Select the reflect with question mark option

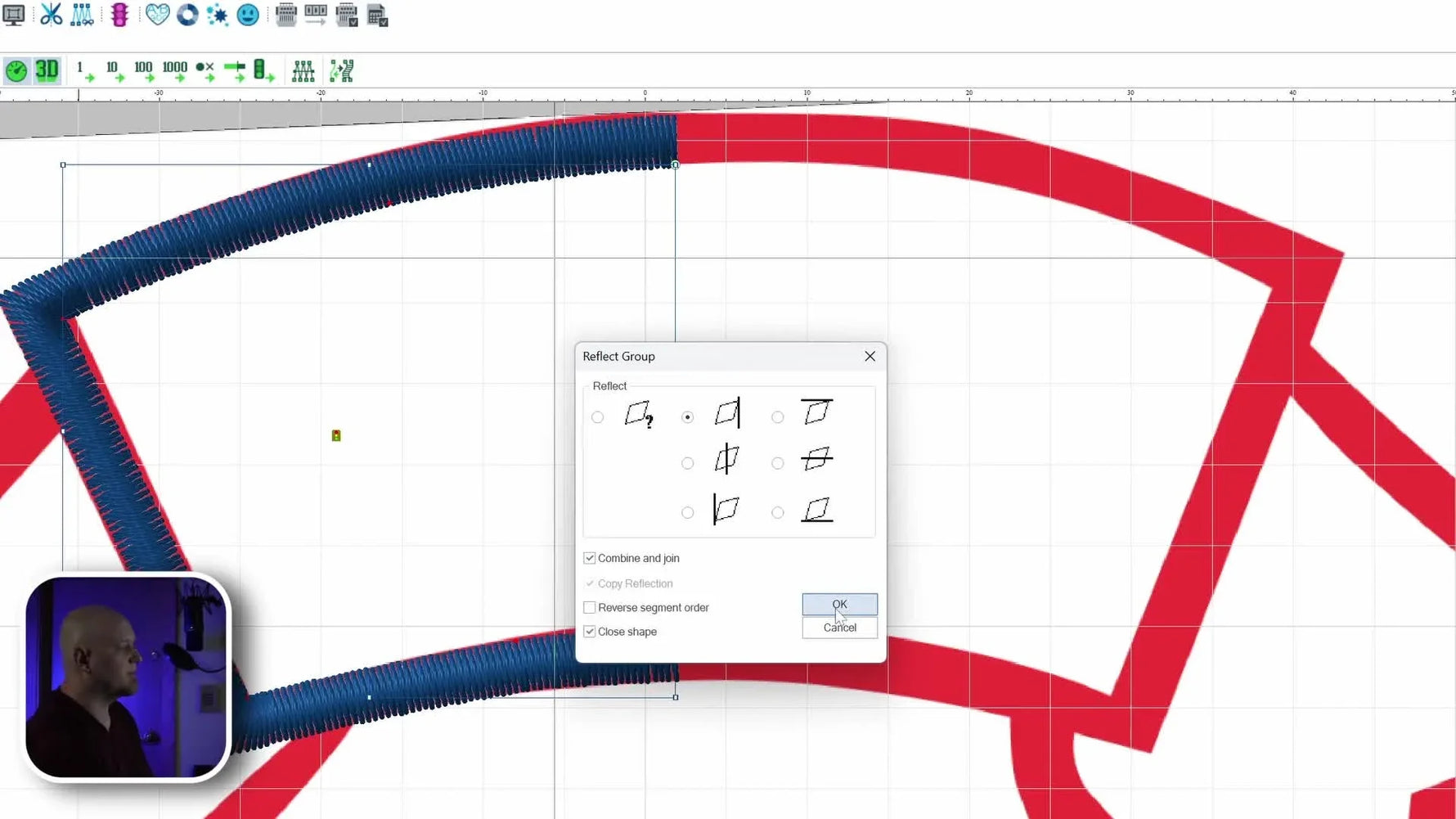598,417
